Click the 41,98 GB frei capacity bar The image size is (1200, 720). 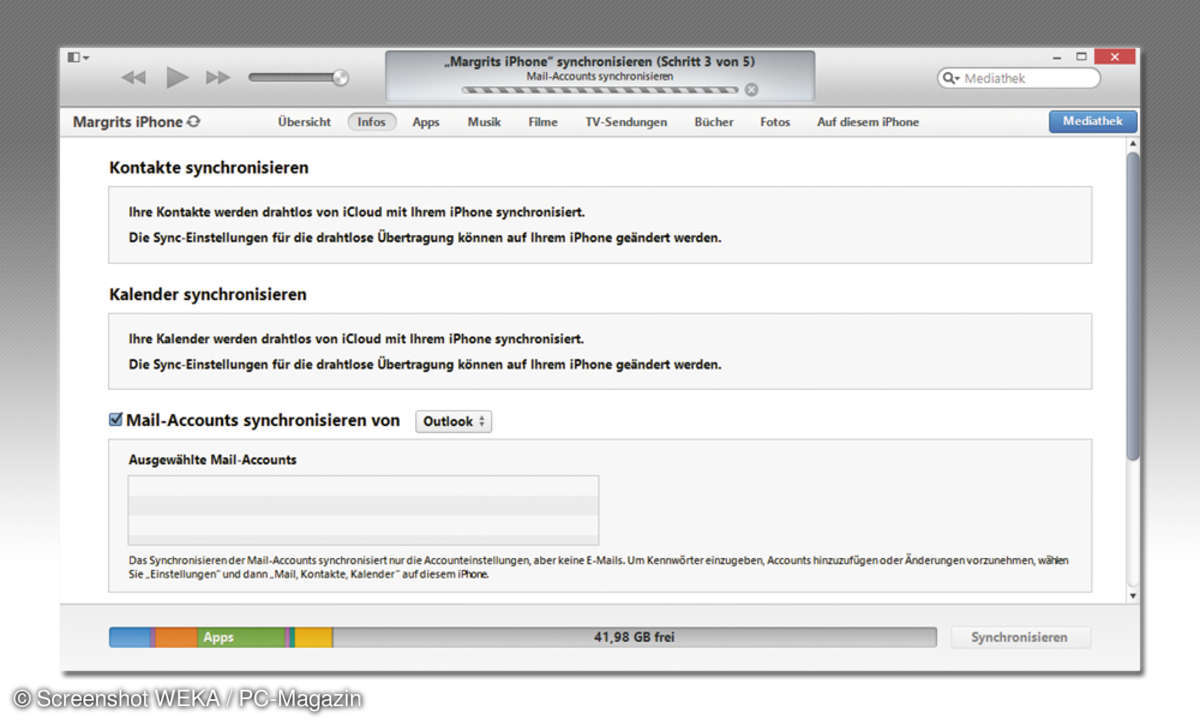634,637
